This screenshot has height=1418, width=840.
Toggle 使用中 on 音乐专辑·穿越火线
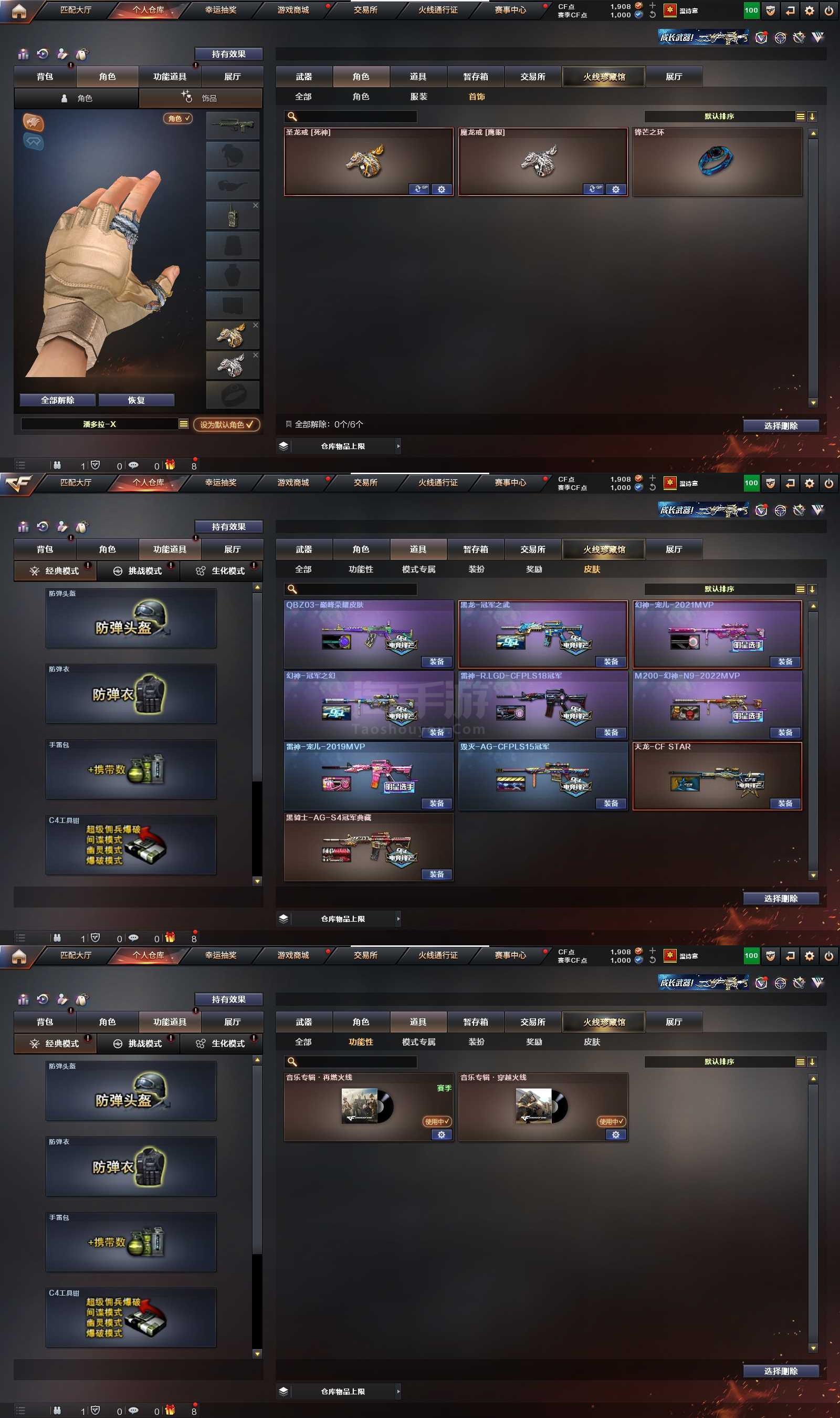coord(611,1121)
